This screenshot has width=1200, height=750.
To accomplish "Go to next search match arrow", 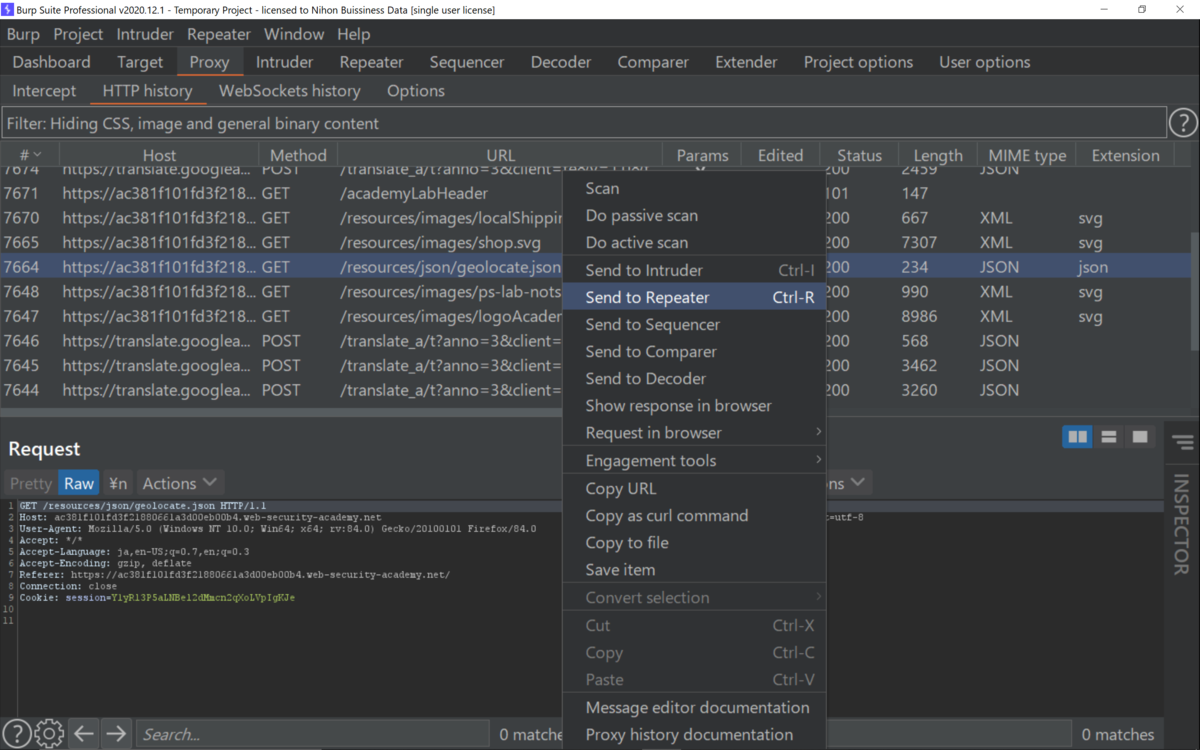I will point(116,733).
